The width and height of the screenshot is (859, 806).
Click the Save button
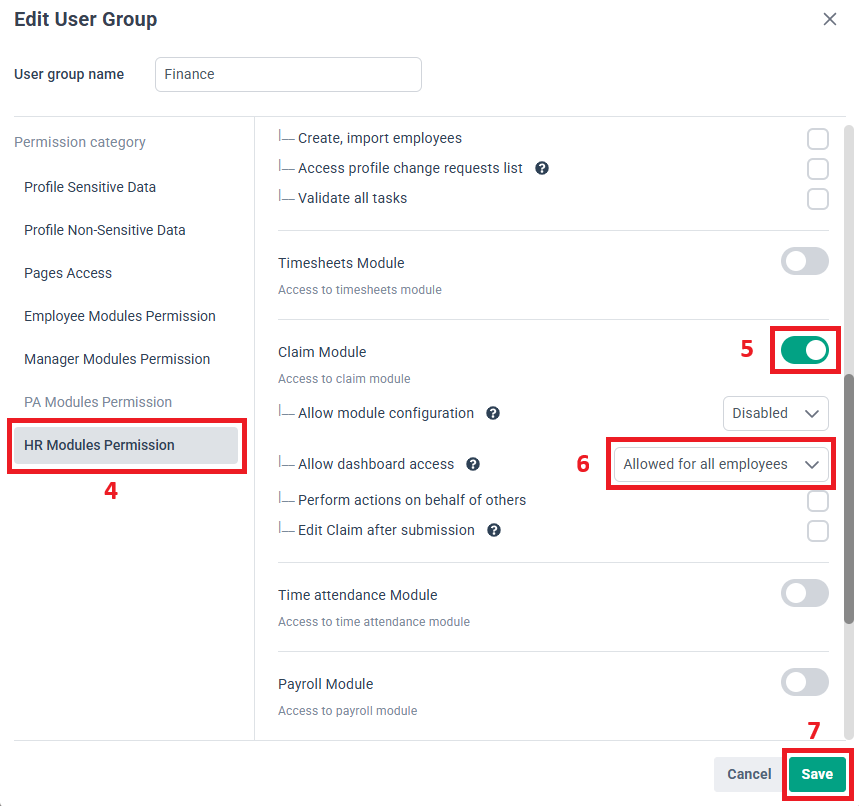point(817,774)
